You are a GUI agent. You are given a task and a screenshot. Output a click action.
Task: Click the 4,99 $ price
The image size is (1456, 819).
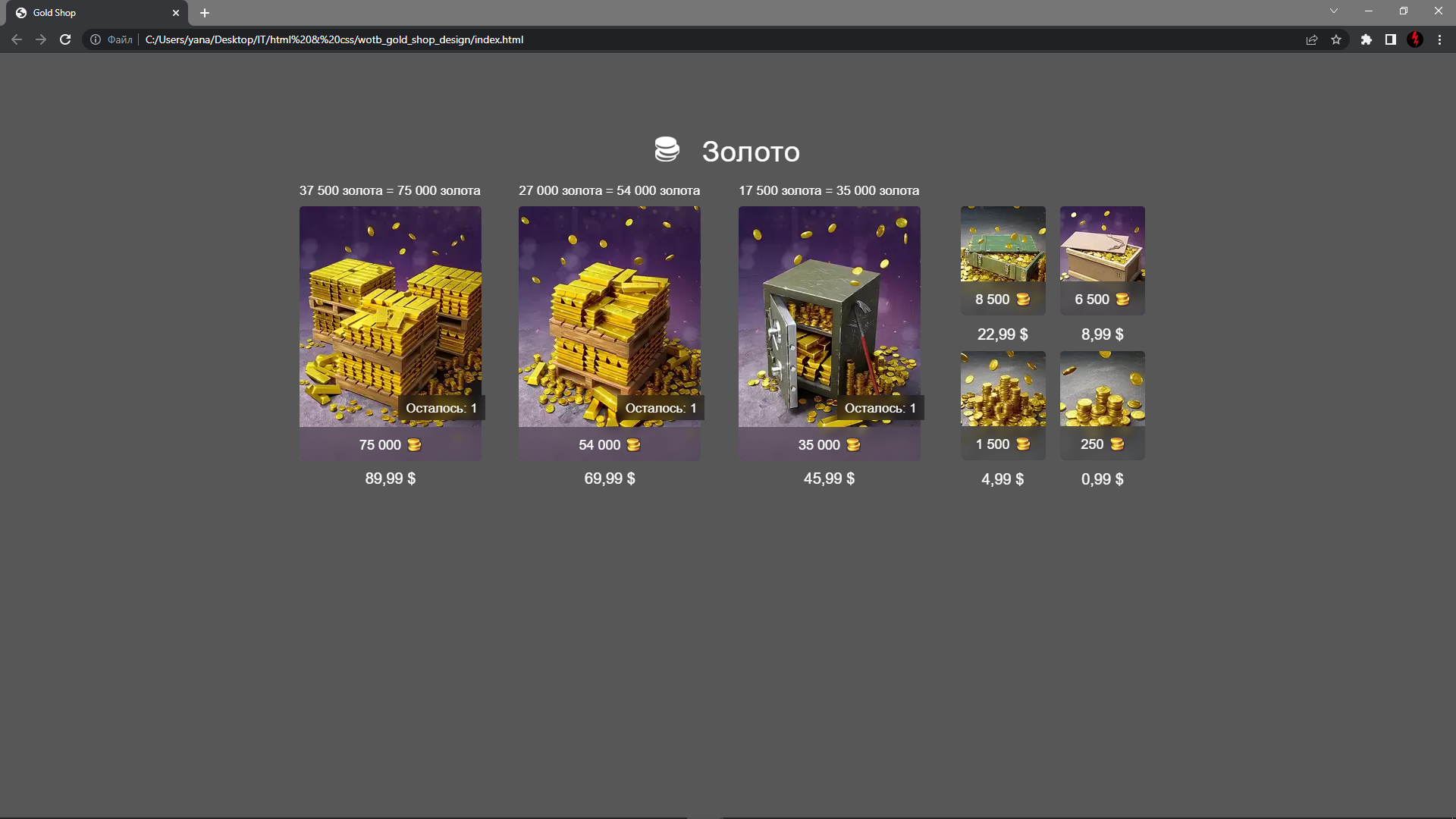pyautogui.click(x=1003, y=479)
